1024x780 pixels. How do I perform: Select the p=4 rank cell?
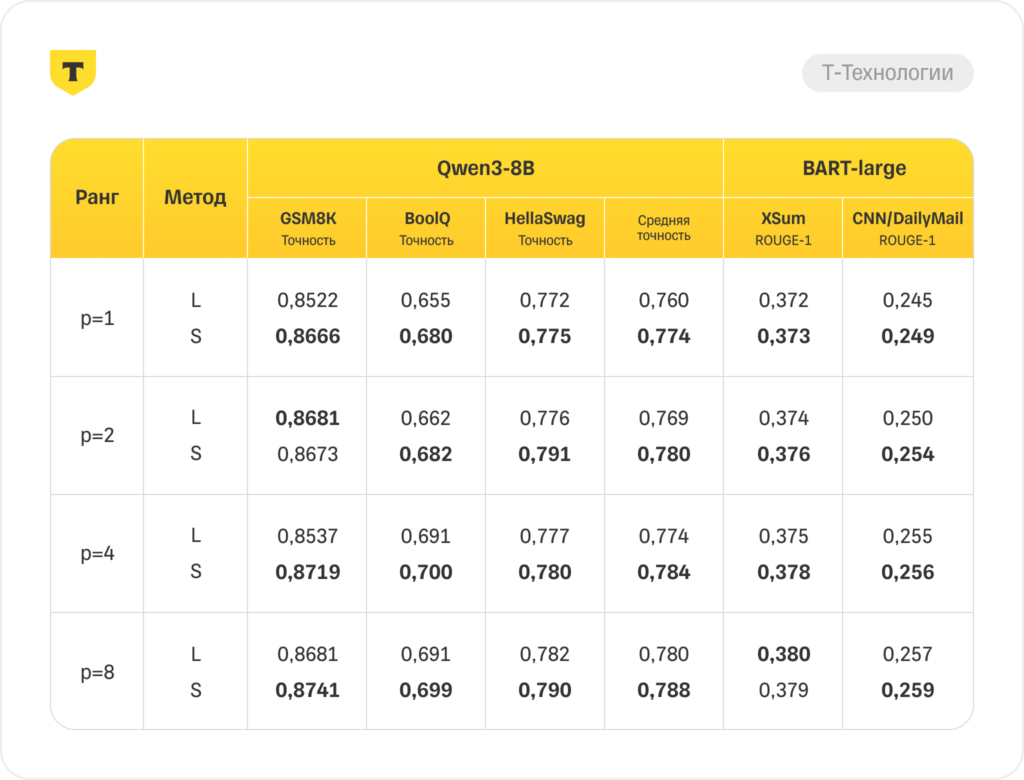click(97, 553)
